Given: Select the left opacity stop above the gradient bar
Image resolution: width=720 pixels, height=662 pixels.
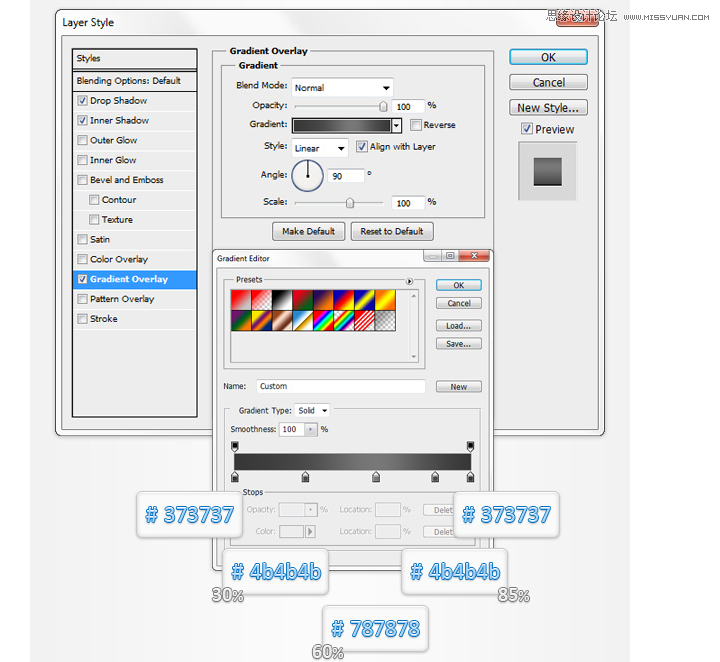Looking at the screenshot, I should pos(235,446).
